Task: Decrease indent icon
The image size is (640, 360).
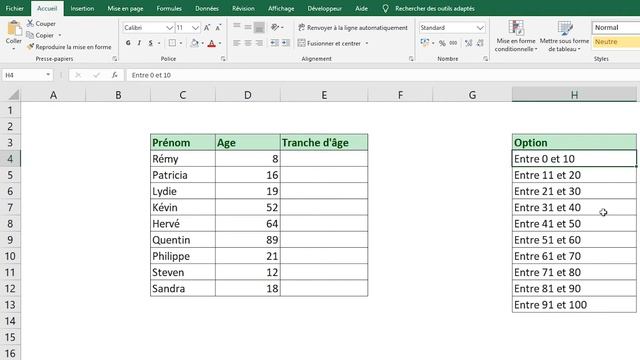Action: tap(275, 43)
